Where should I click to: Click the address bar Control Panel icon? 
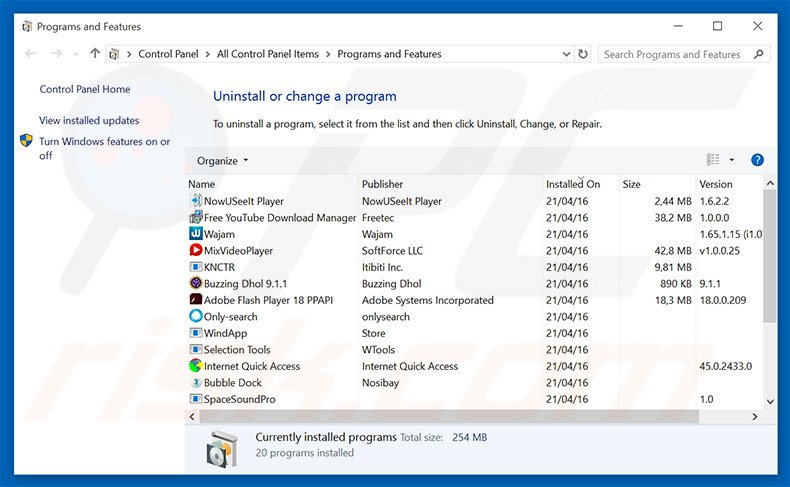[x=114, y=54]
